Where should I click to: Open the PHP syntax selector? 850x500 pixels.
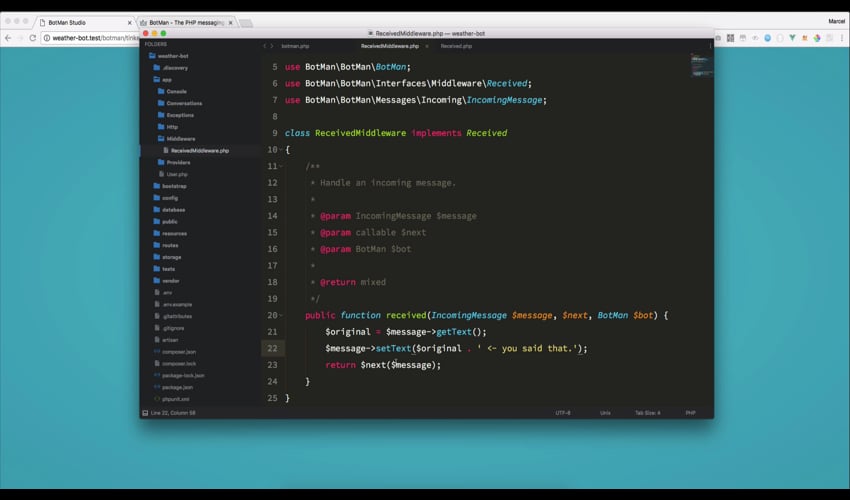[690, 413]
